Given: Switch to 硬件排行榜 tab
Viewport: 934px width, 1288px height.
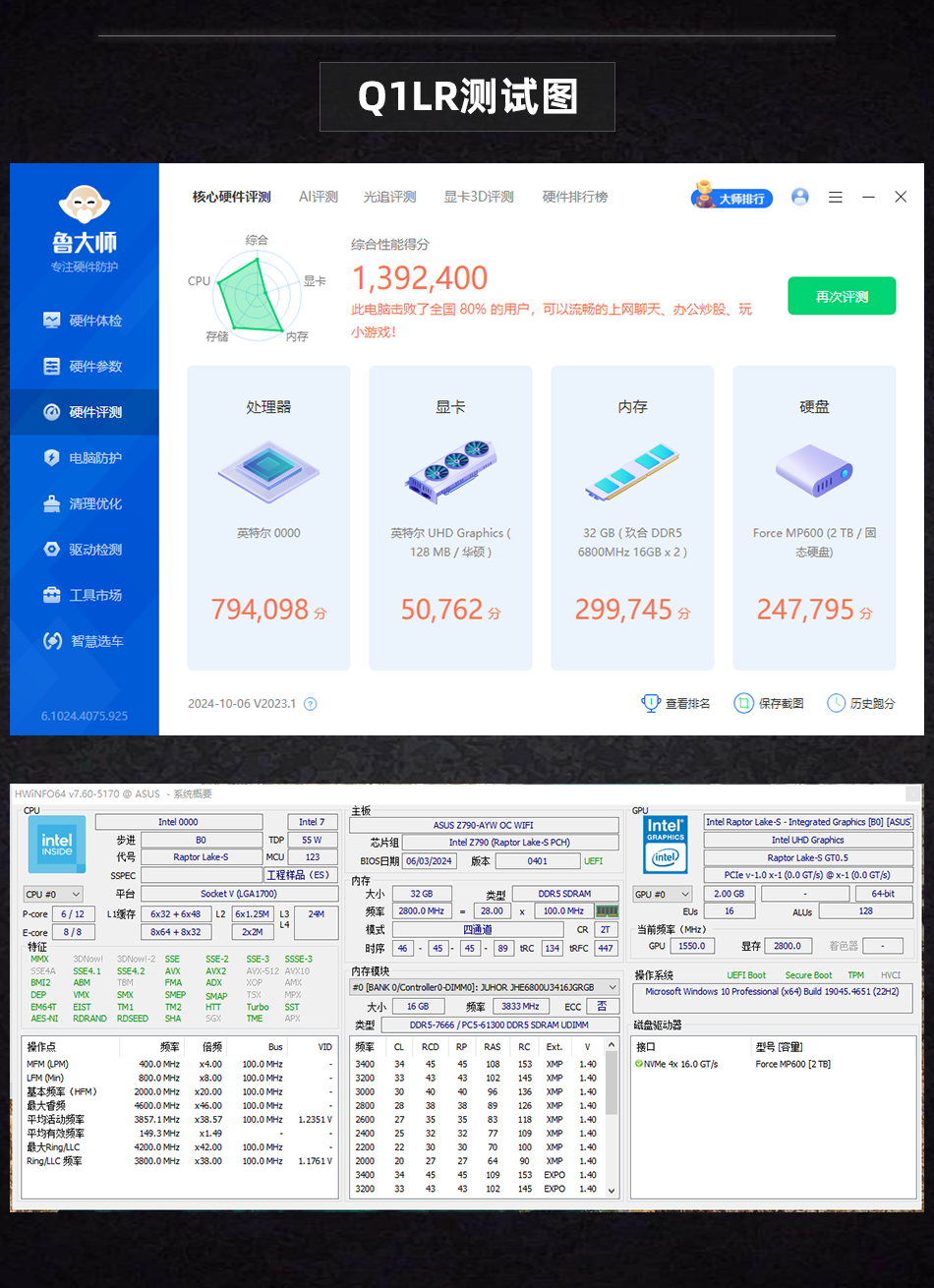Looking at the screenshot, I should coord(575,197).
